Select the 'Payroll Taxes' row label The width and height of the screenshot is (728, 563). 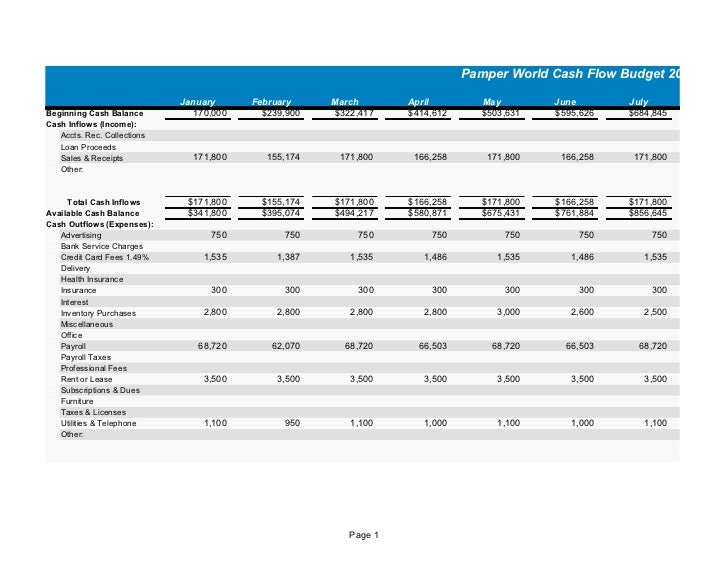86,357
